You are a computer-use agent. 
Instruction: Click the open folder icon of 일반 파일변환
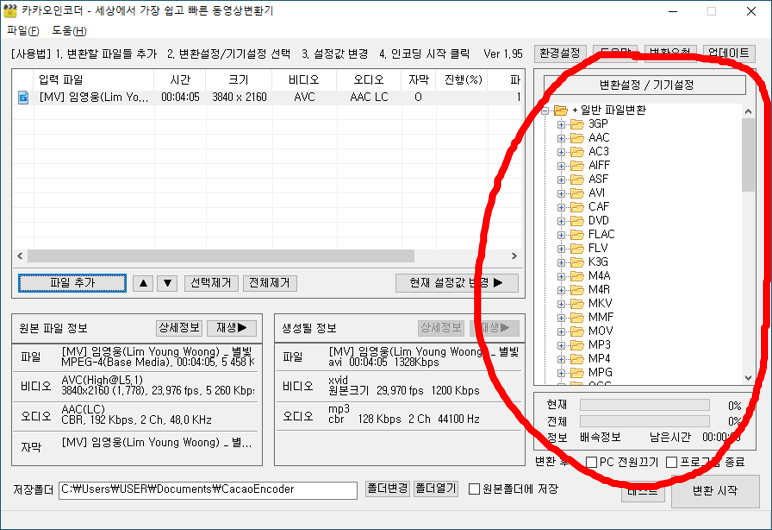561,110
